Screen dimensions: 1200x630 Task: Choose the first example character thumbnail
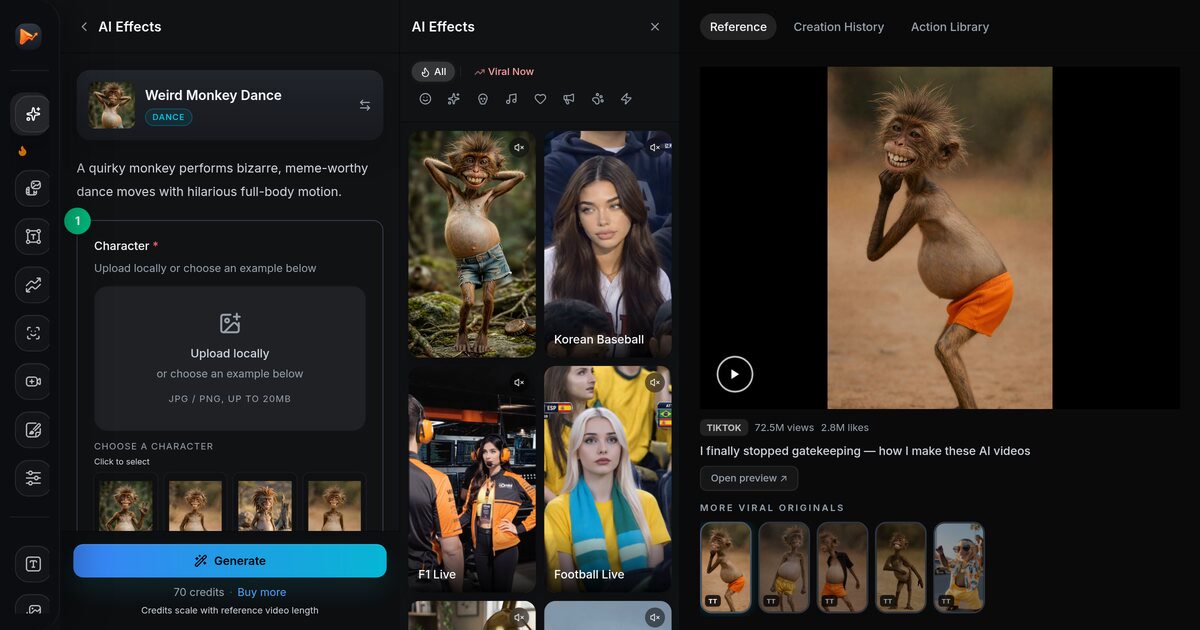126,503
